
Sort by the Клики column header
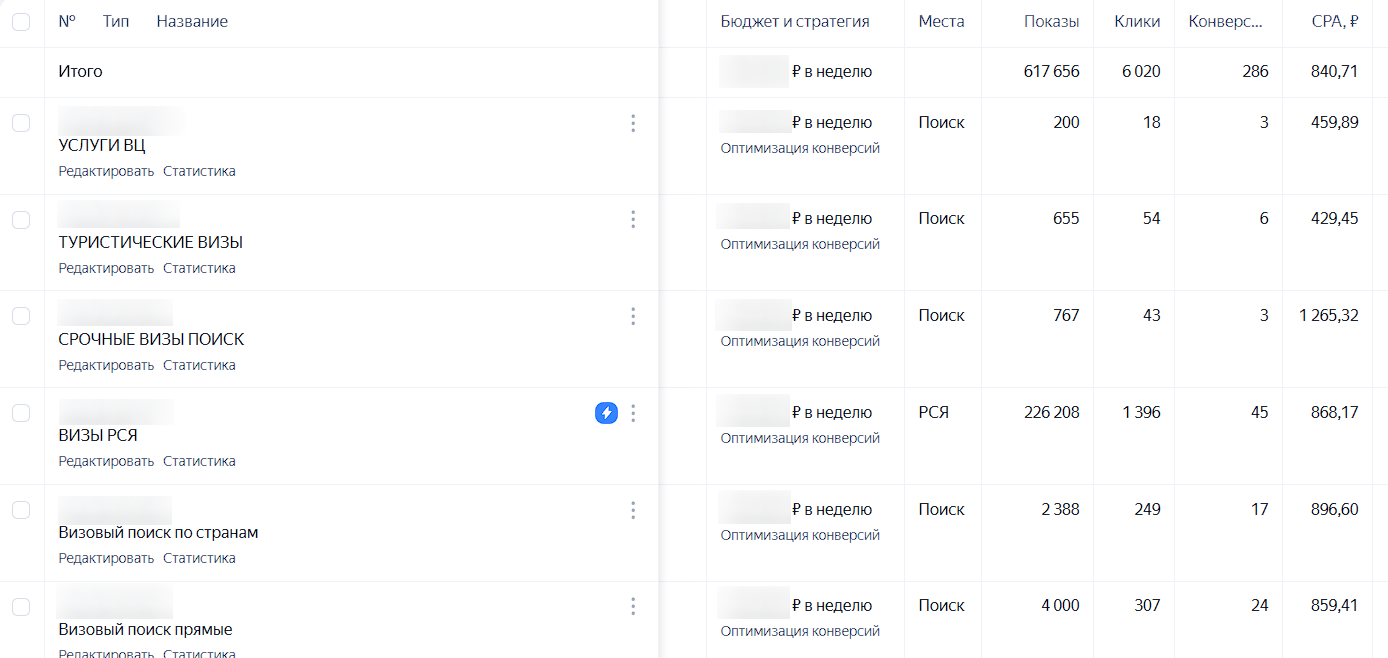[1137, 21]
